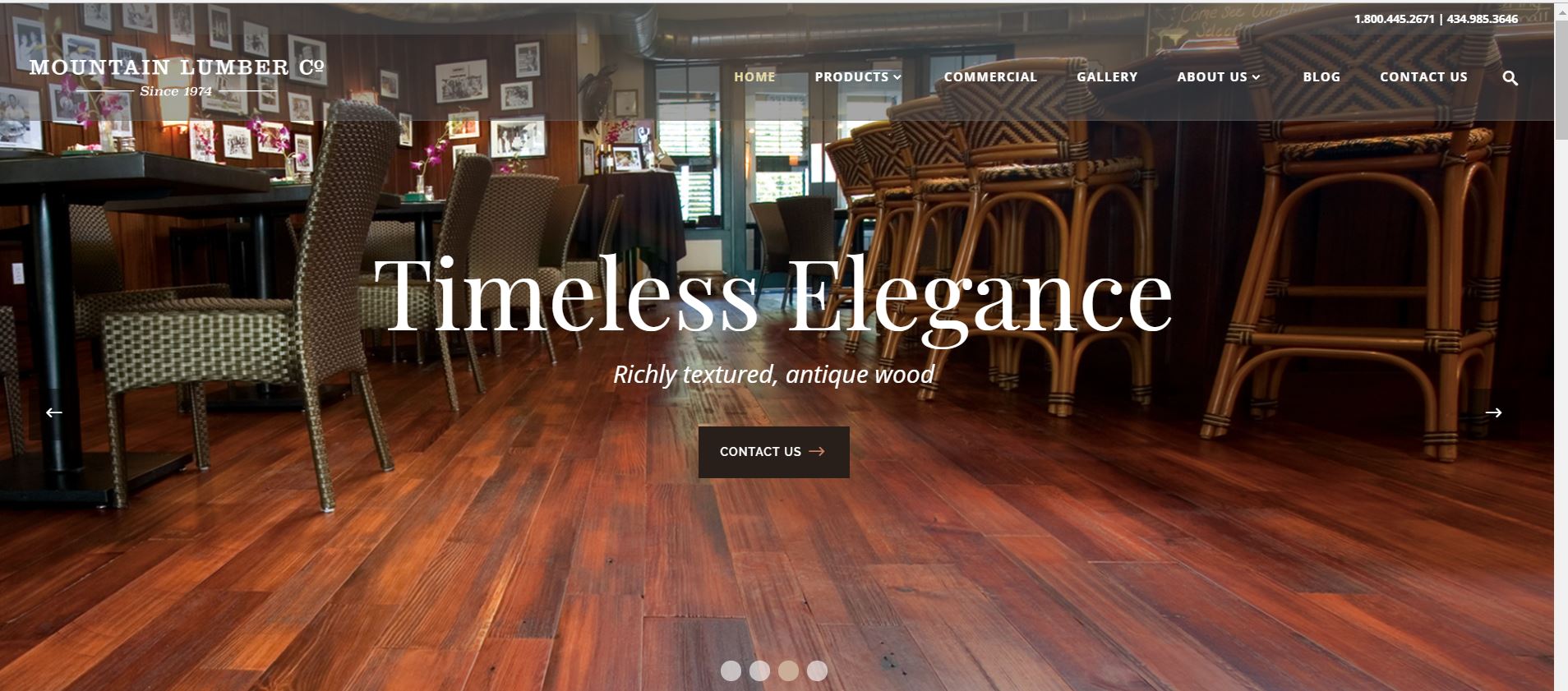
Task: Select the second carousel slide dot
Action: 759,670
